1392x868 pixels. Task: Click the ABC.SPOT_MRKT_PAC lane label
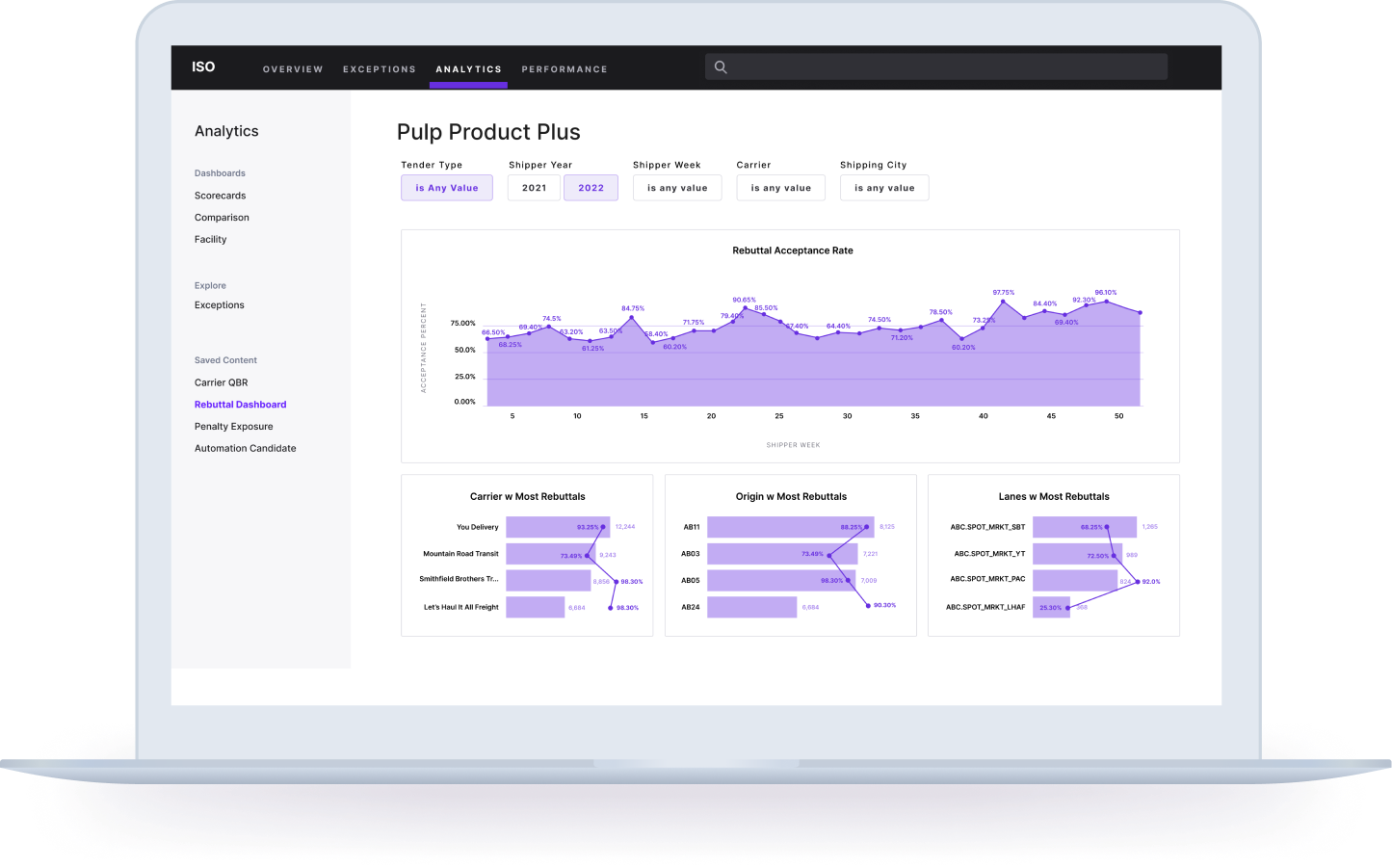point(987,579)
